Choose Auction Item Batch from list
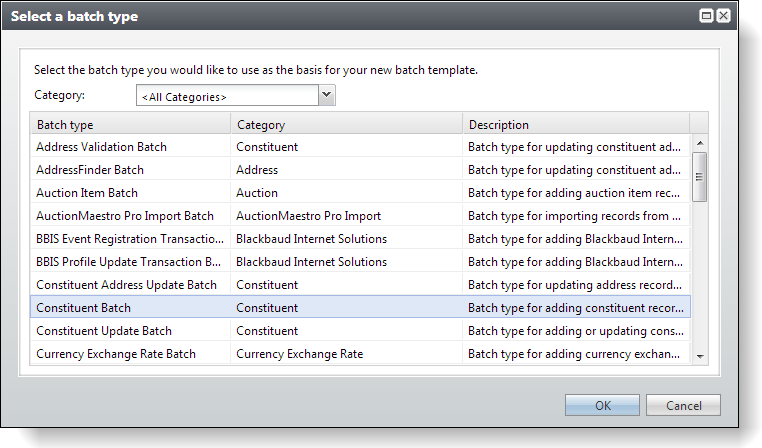 point(360,192)
